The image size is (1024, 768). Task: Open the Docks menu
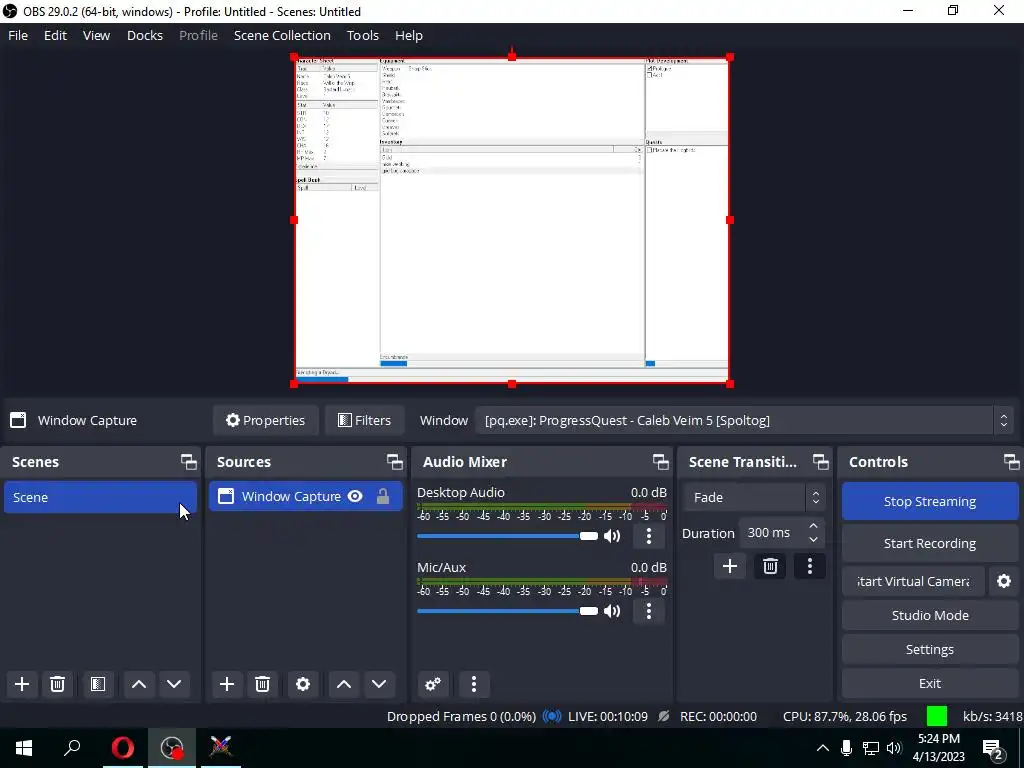[x=144, y=35]
